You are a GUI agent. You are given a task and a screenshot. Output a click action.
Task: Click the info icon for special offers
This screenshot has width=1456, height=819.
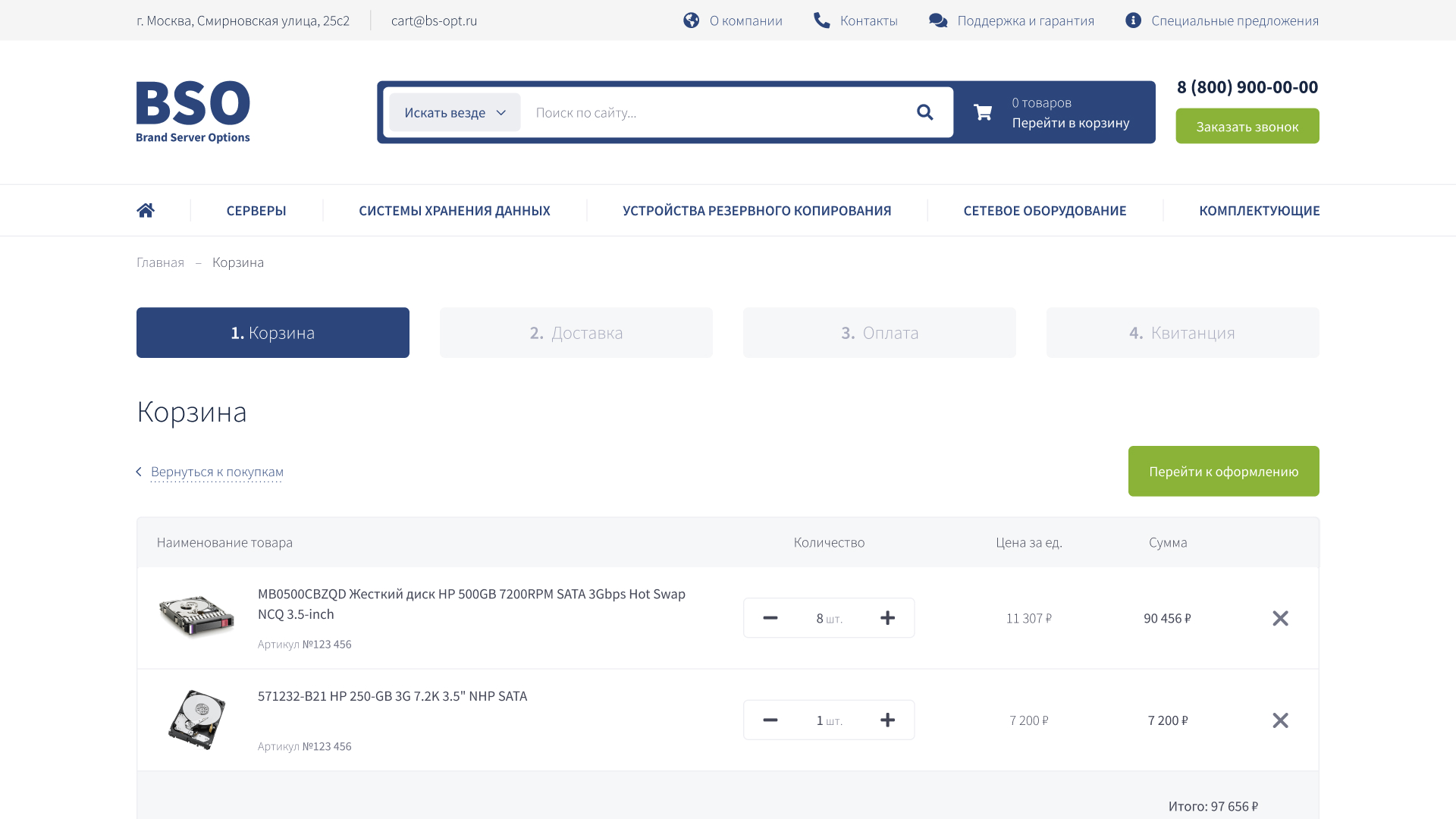(1133, 20)
